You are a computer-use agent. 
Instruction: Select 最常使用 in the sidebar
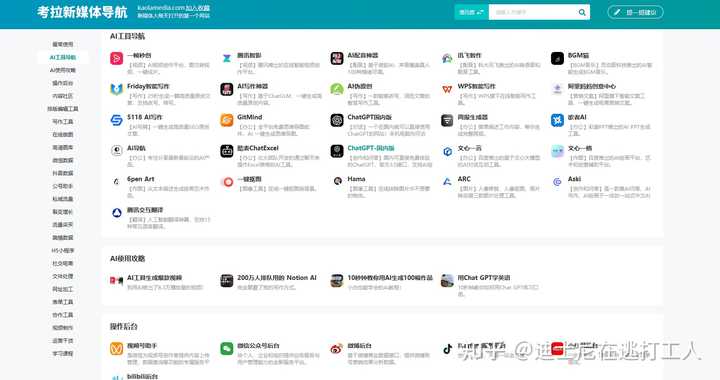click(x=63, y=45)
